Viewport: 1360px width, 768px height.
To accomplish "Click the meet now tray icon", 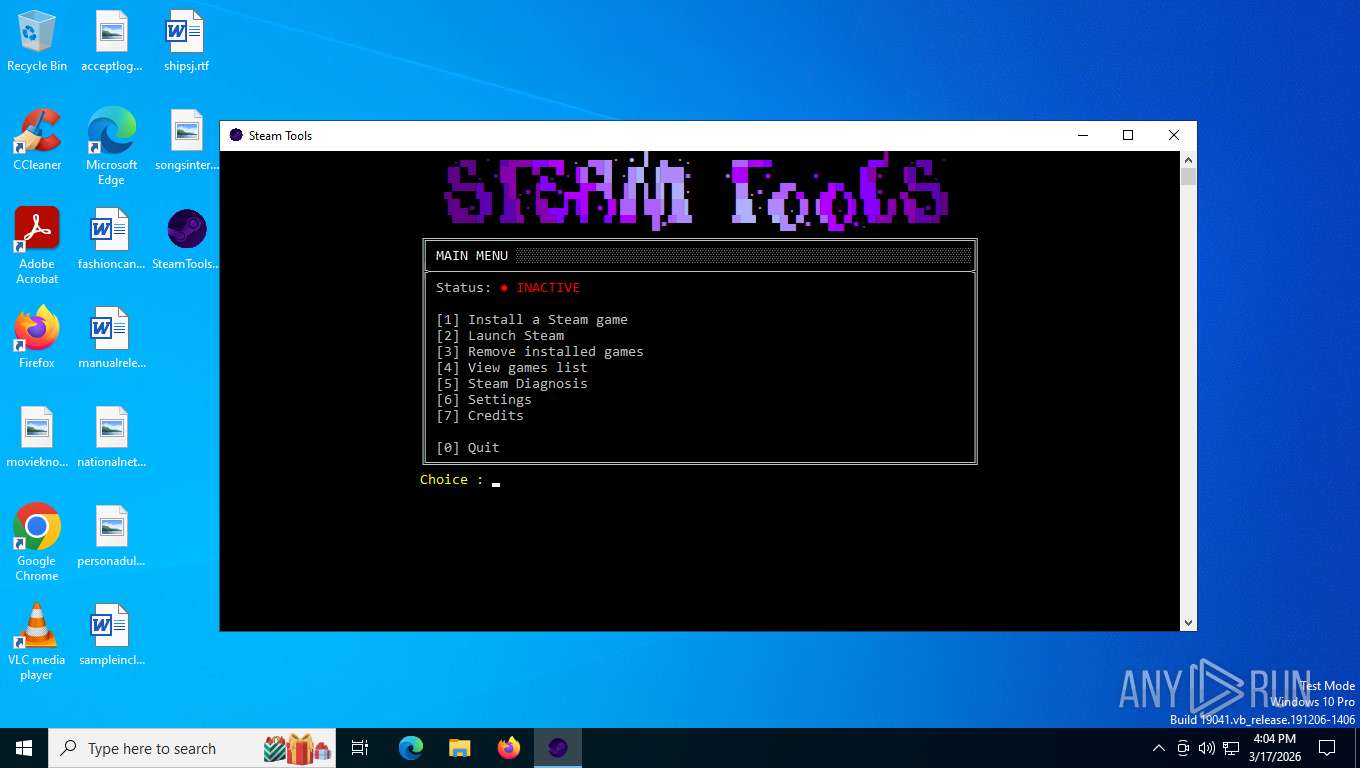I will tap(1183, 748).
